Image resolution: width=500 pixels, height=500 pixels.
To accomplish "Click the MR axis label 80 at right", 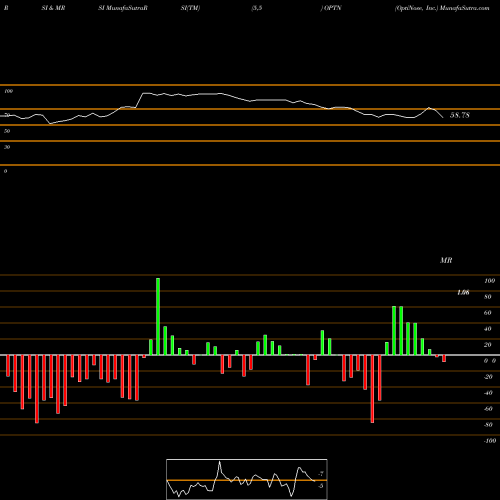I will [488, 297].
